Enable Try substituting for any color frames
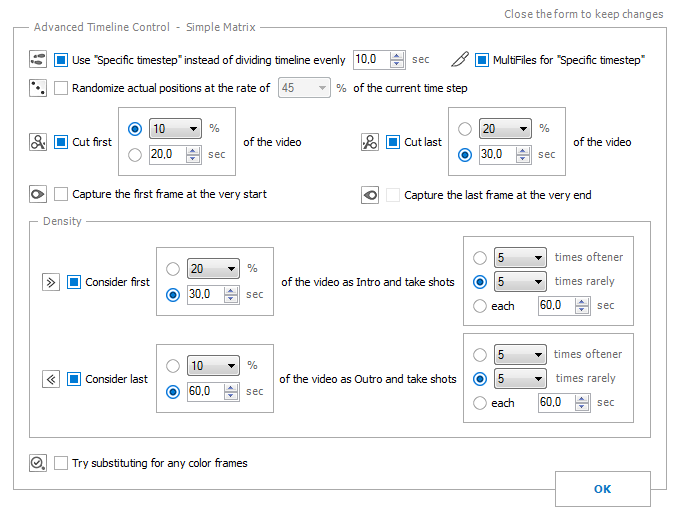Screen dimensions: 680x514 61,463
